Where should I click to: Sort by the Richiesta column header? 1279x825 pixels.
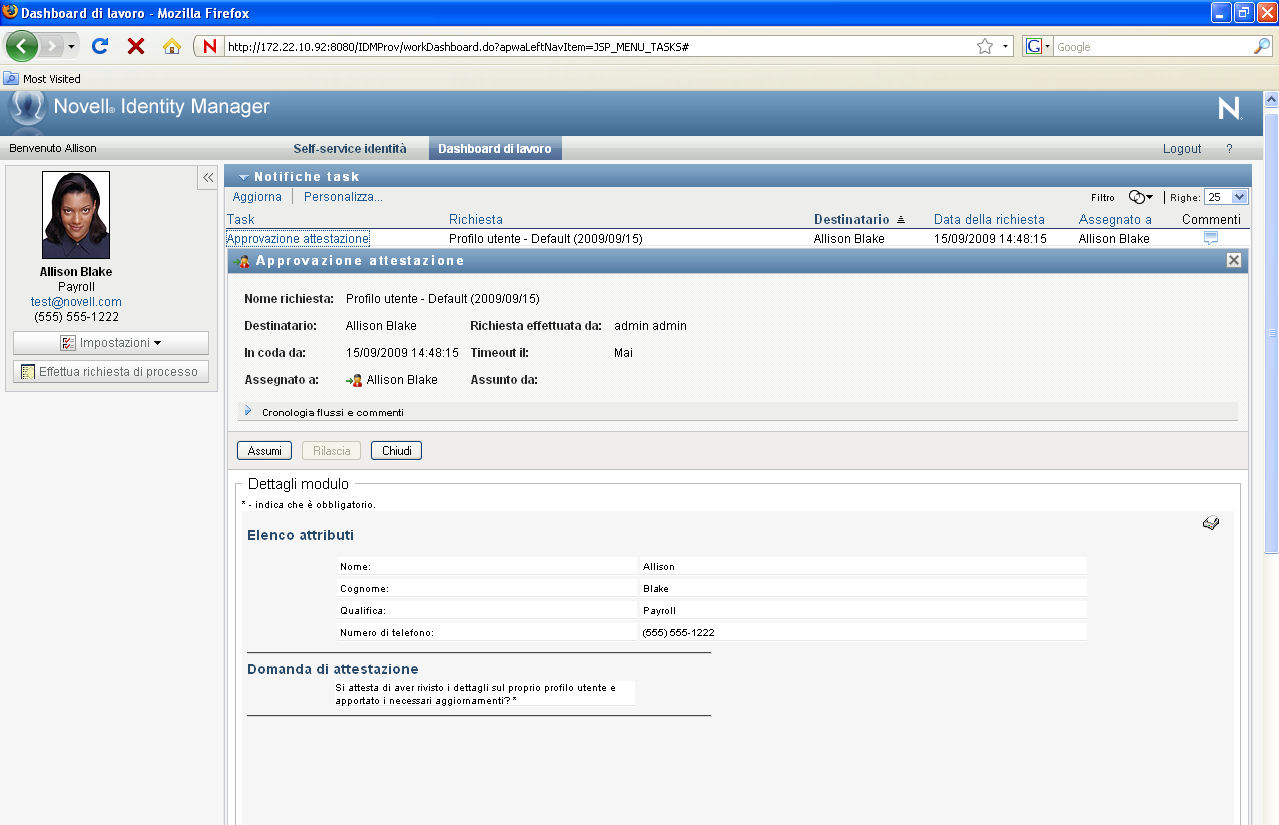point(476,219)
